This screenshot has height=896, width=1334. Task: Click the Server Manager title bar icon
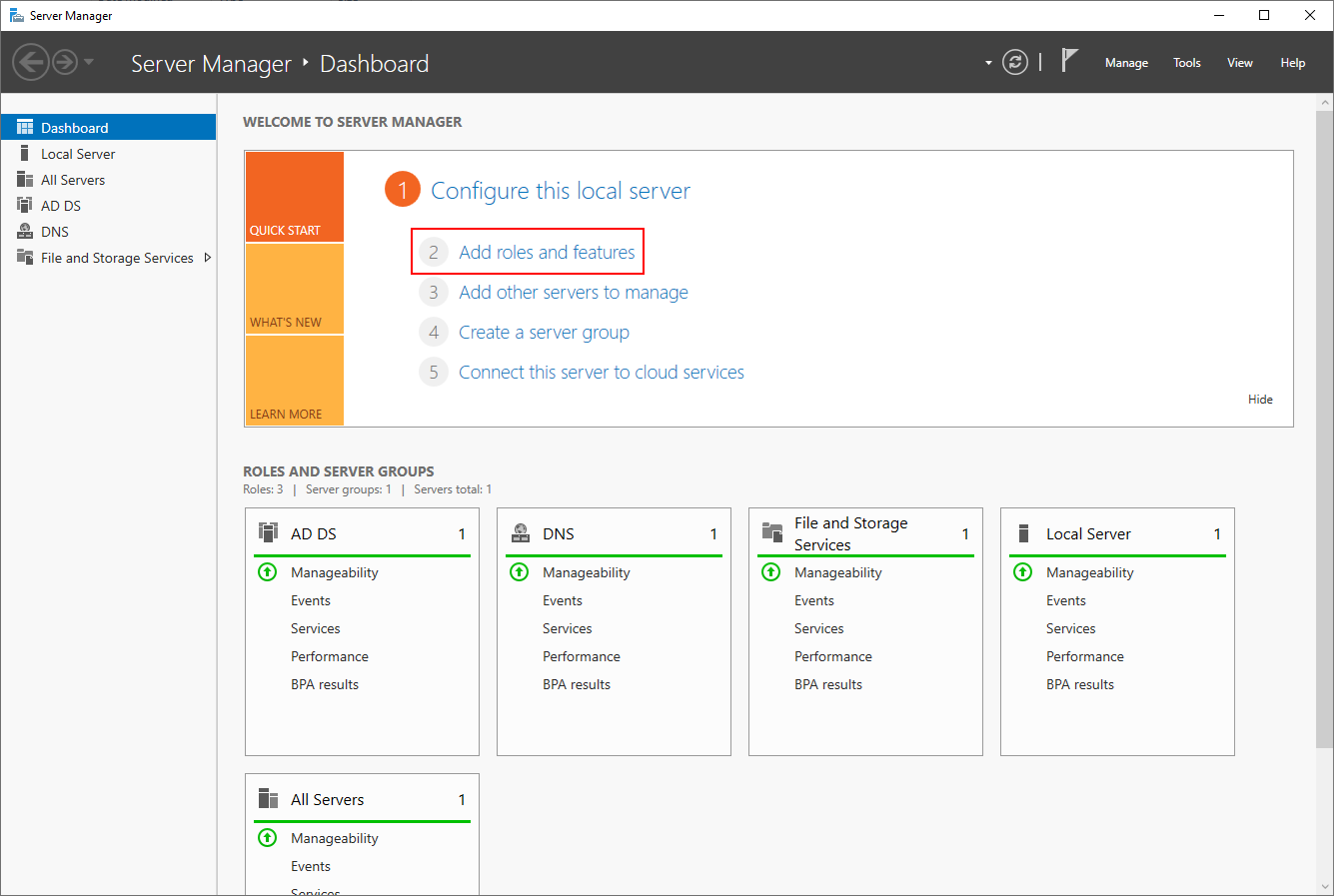(x=16, y=15)
